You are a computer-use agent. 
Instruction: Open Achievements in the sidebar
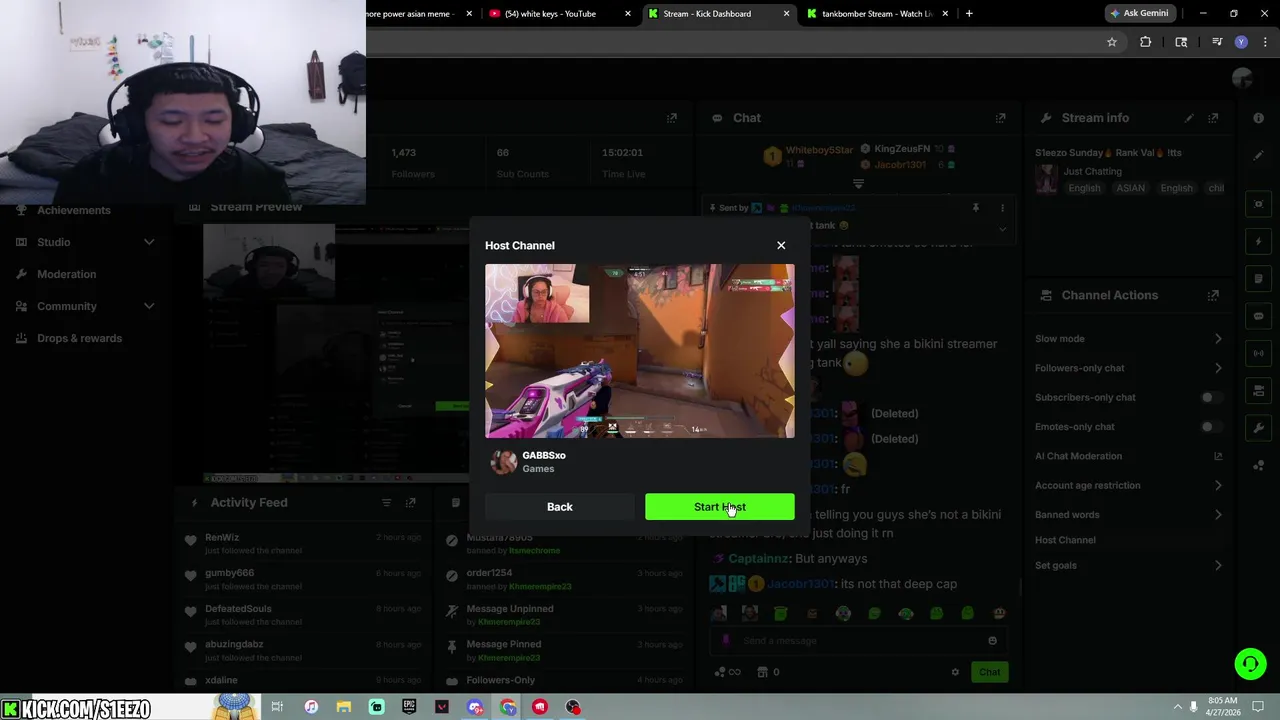coord(74,210)
